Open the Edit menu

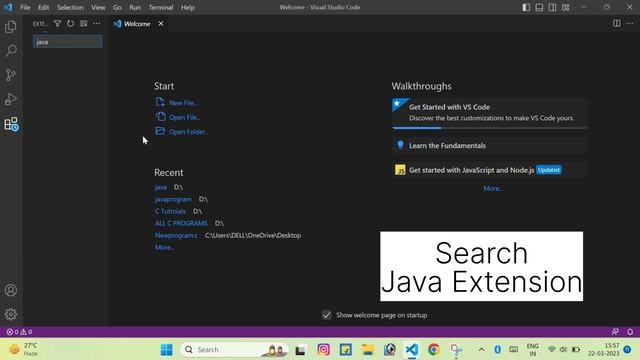[x=43, y=7]
